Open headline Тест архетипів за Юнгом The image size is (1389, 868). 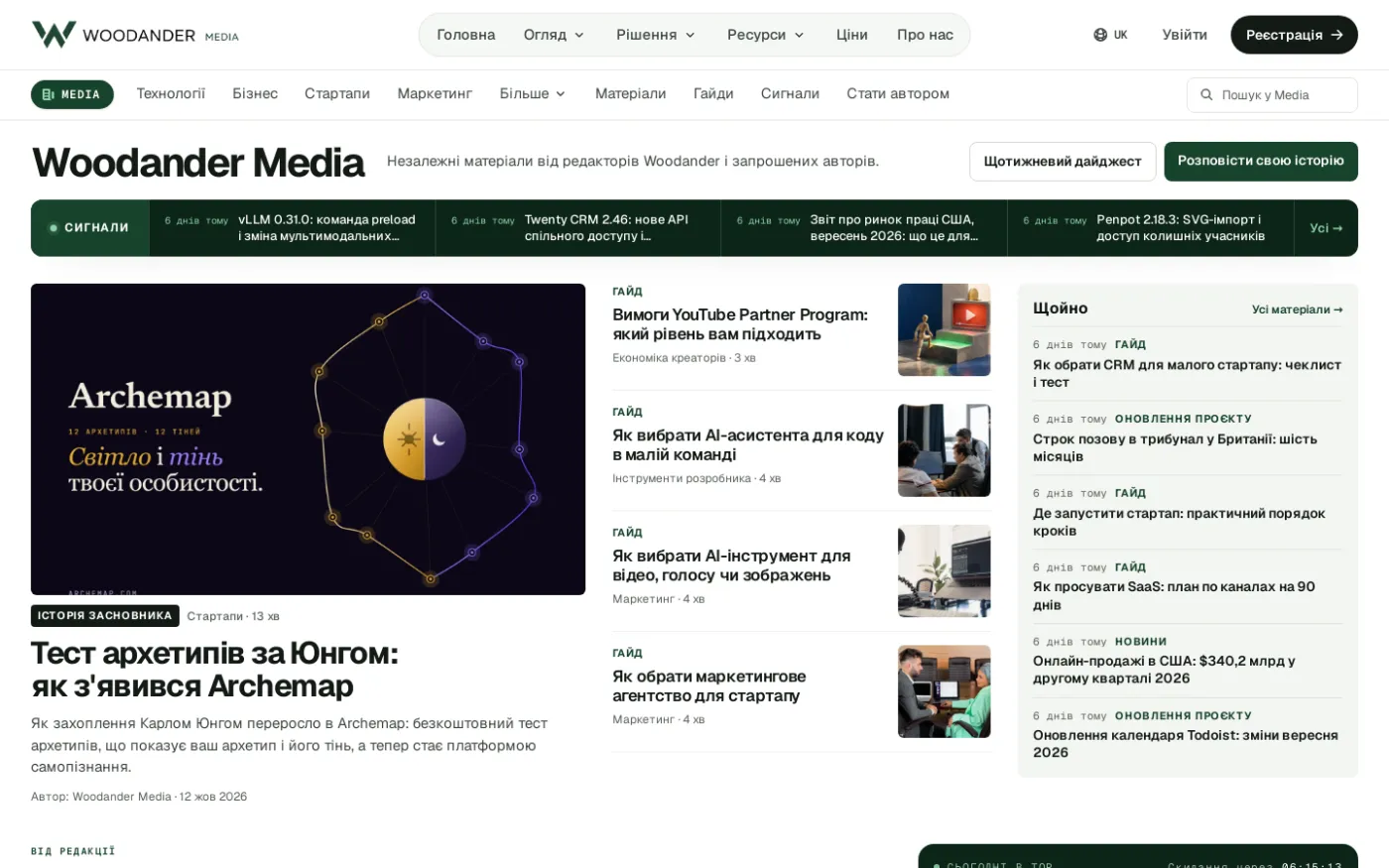(214, 670)
